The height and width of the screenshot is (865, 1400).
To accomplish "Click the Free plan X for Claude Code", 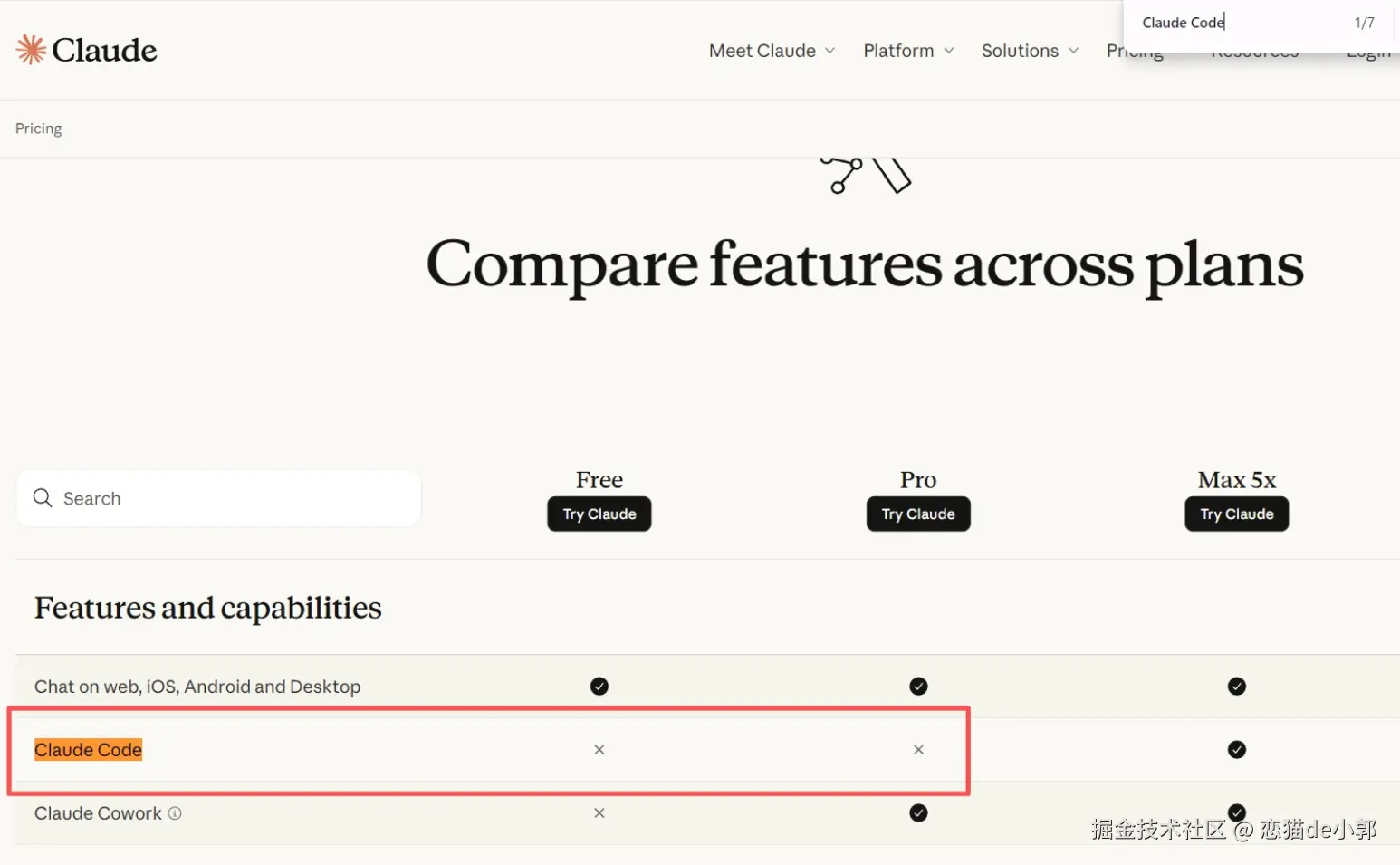I will [x=599, y=750].
